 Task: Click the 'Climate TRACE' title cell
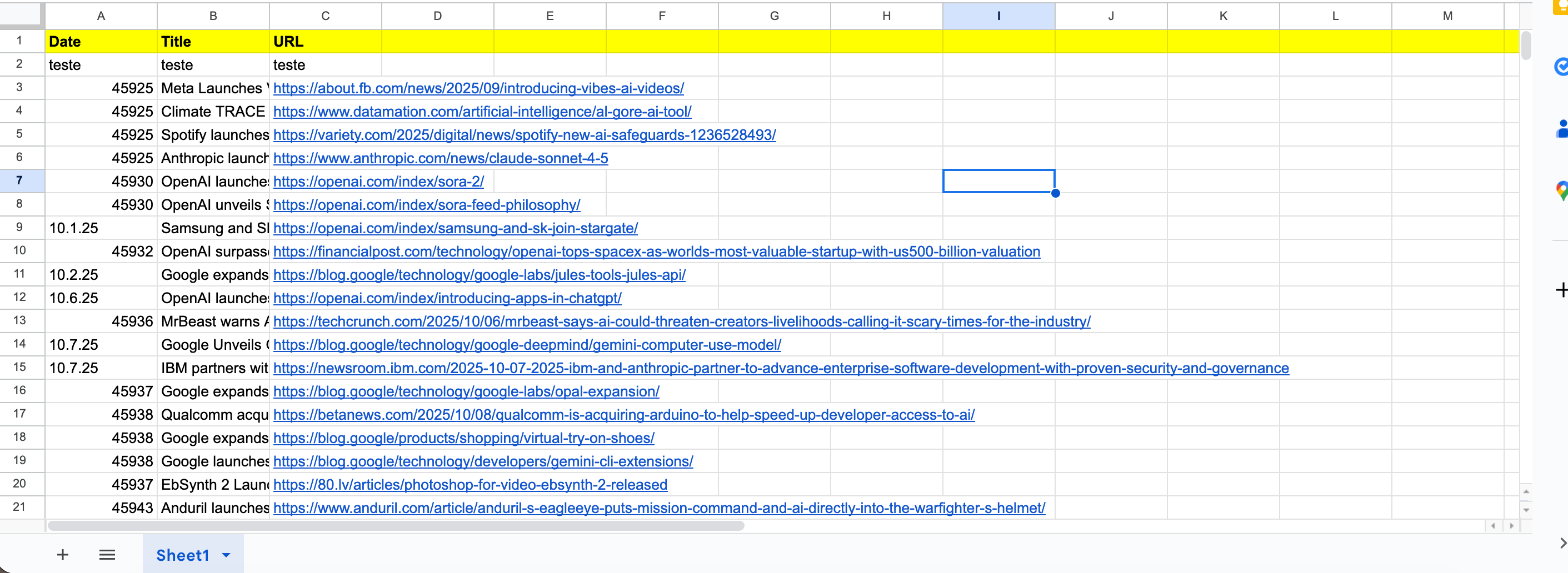tap(213, 111)
